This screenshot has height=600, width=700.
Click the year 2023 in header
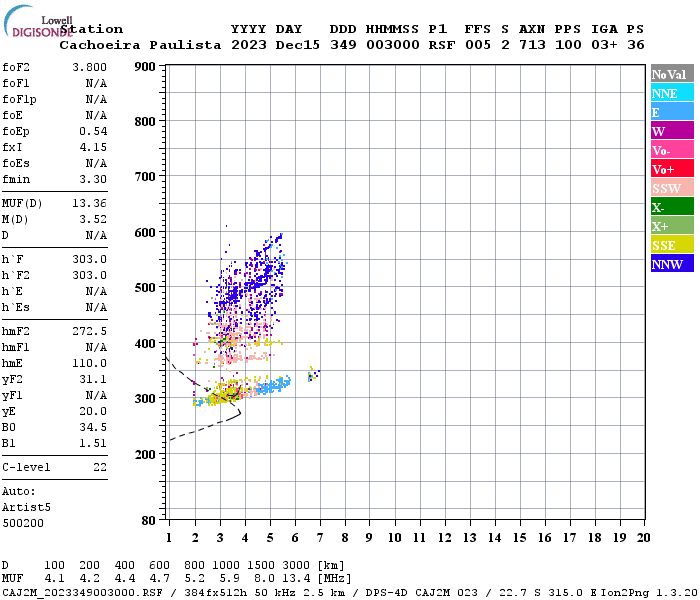point(249,45)
